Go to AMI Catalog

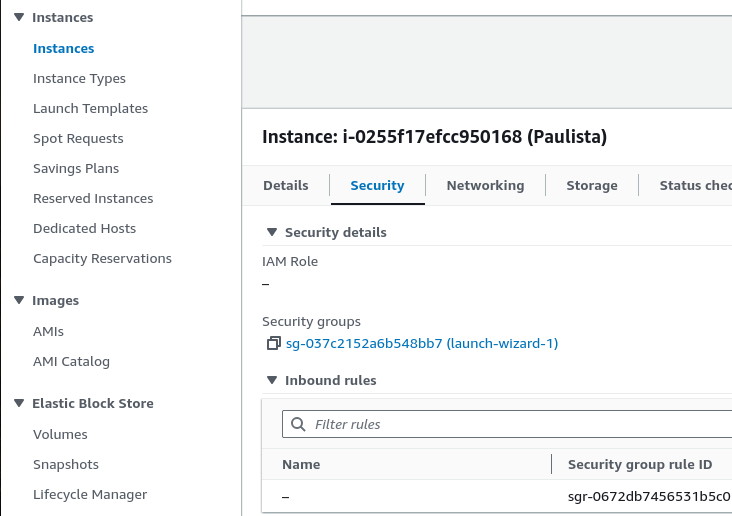[x=71, y=361]
